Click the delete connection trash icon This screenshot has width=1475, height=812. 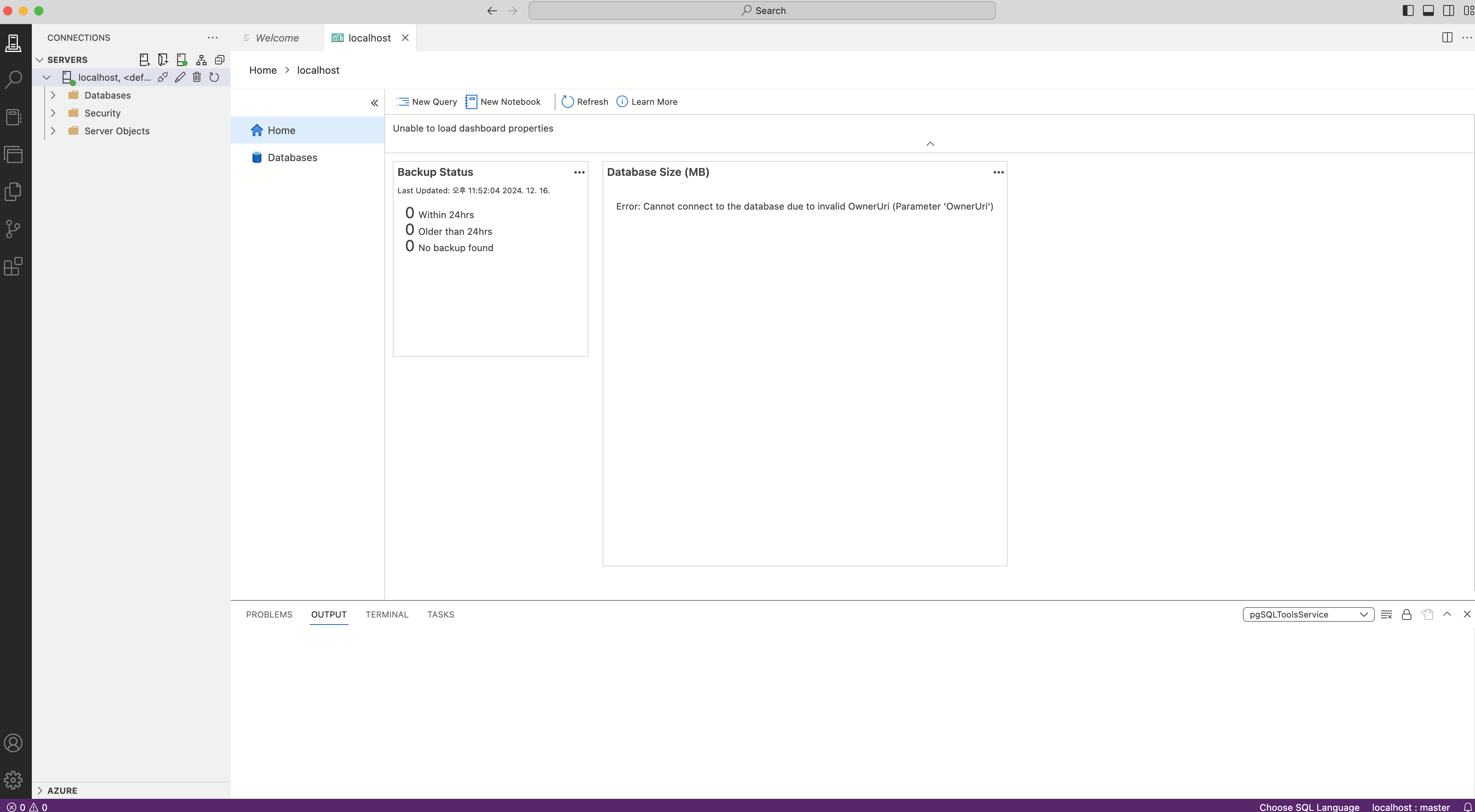click(x=197, y=77)
